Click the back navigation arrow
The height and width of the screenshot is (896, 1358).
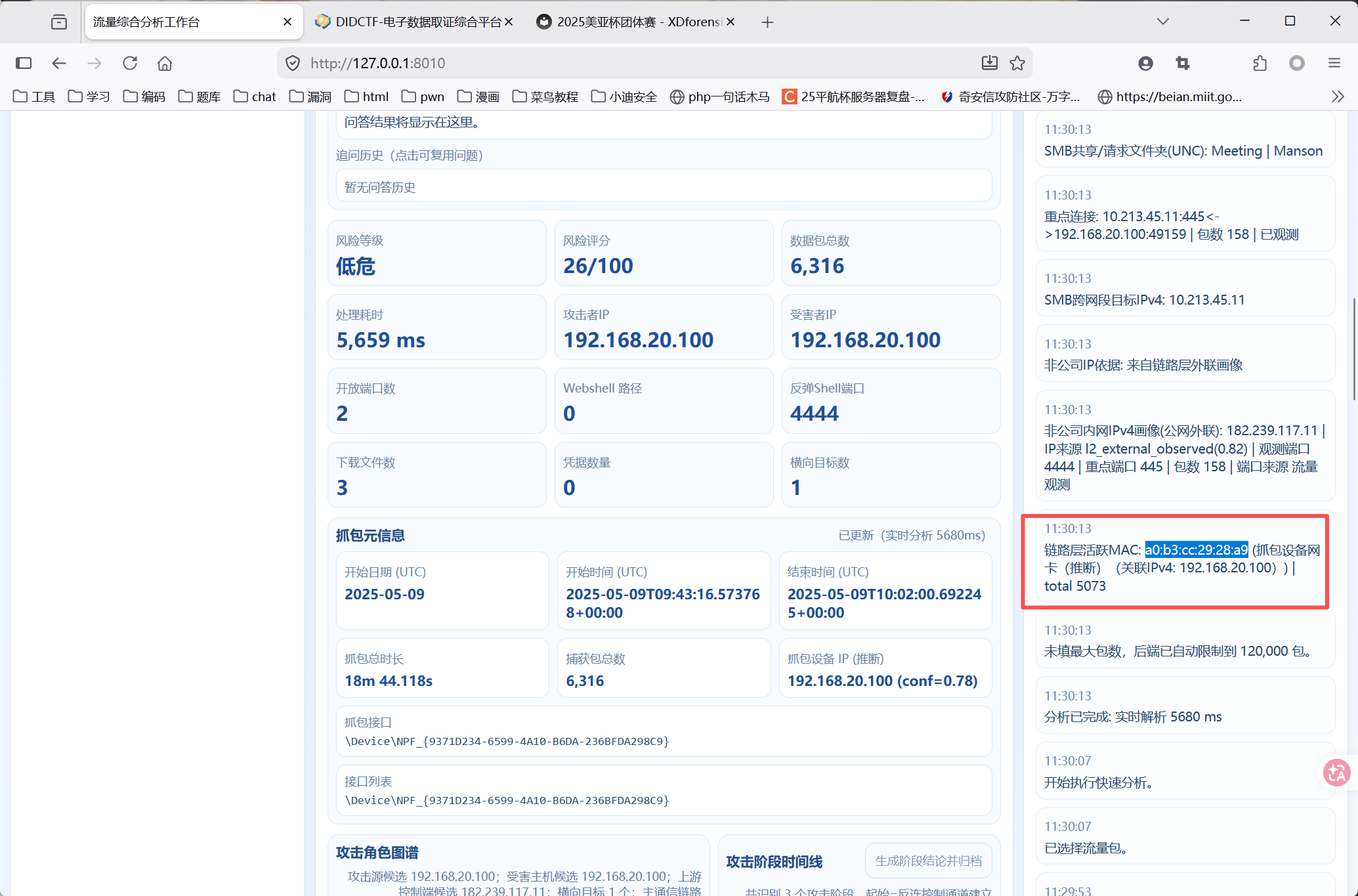(x=59, y=63)
